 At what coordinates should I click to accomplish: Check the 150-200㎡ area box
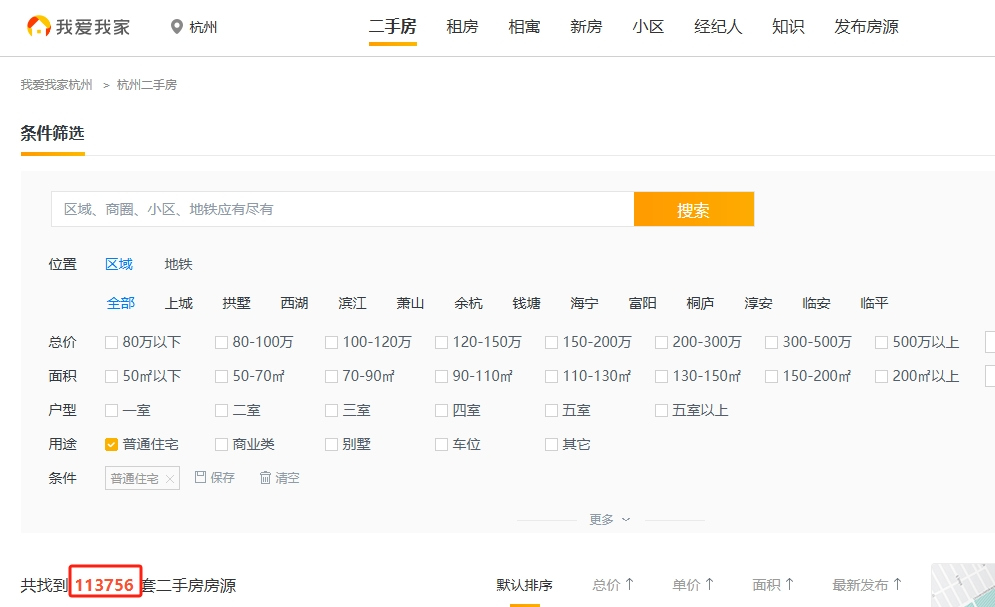pos(771,377)
